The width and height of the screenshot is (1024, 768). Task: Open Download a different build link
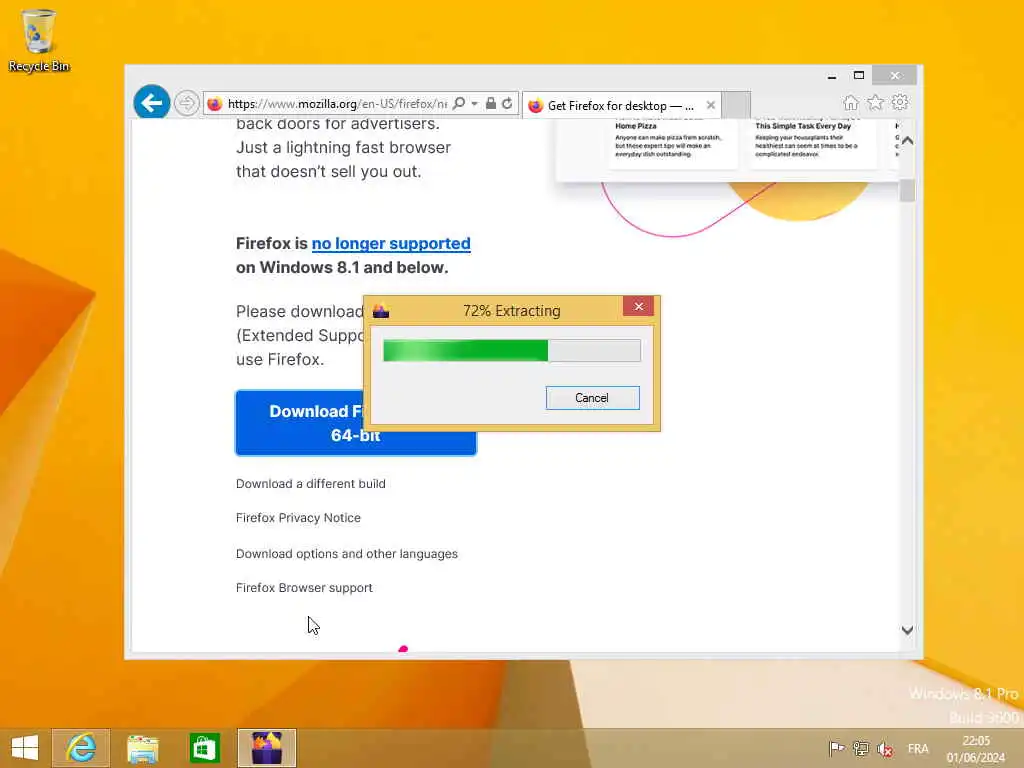tap(310, 484)
